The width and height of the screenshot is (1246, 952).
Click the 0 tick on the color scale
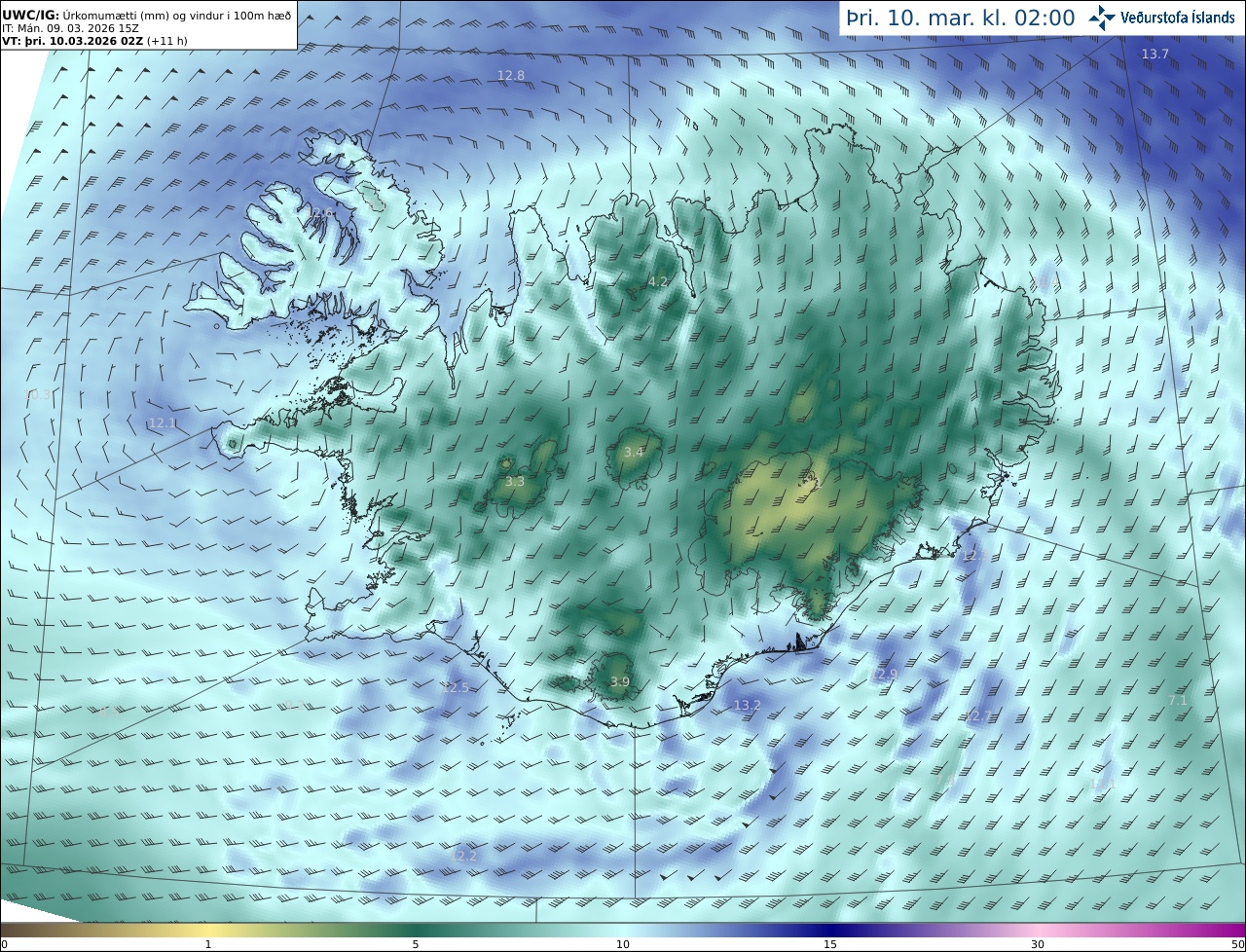point(4,944)
